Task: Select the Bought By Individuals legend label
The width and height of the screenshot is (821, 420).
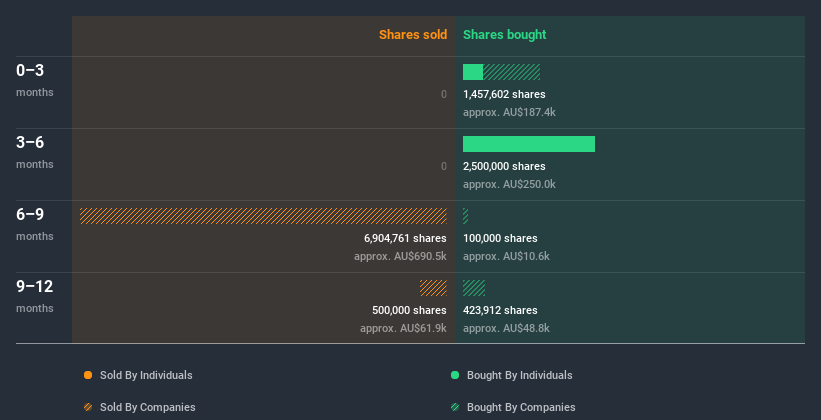Action: pyautogui.click(x=519, y=375)
